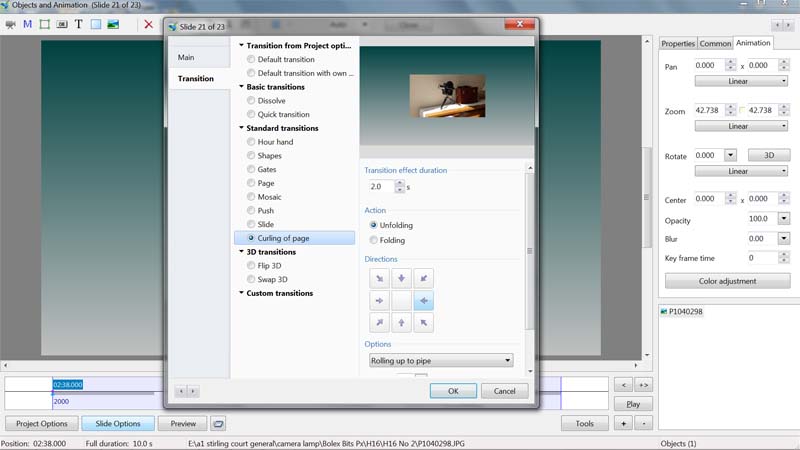Pick the up-left diagonal direction arrow
800x450 pixels.
pyautogui.click(x=423, y=322)
